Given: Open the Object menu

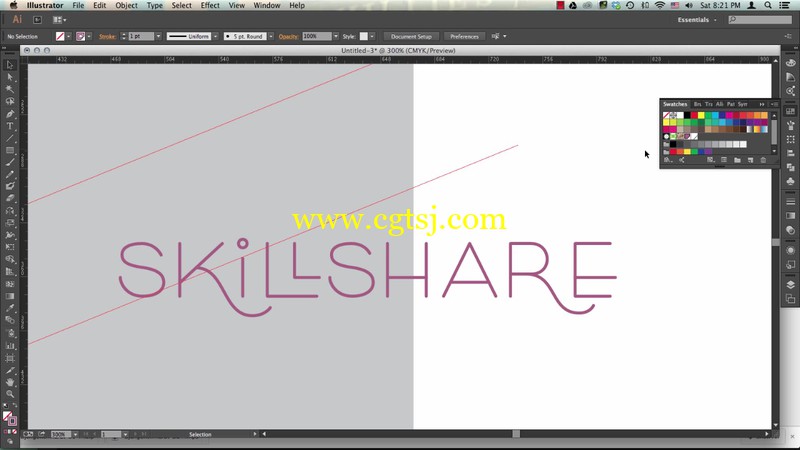Looking at the screenshot, I should [x=127, y=5].
